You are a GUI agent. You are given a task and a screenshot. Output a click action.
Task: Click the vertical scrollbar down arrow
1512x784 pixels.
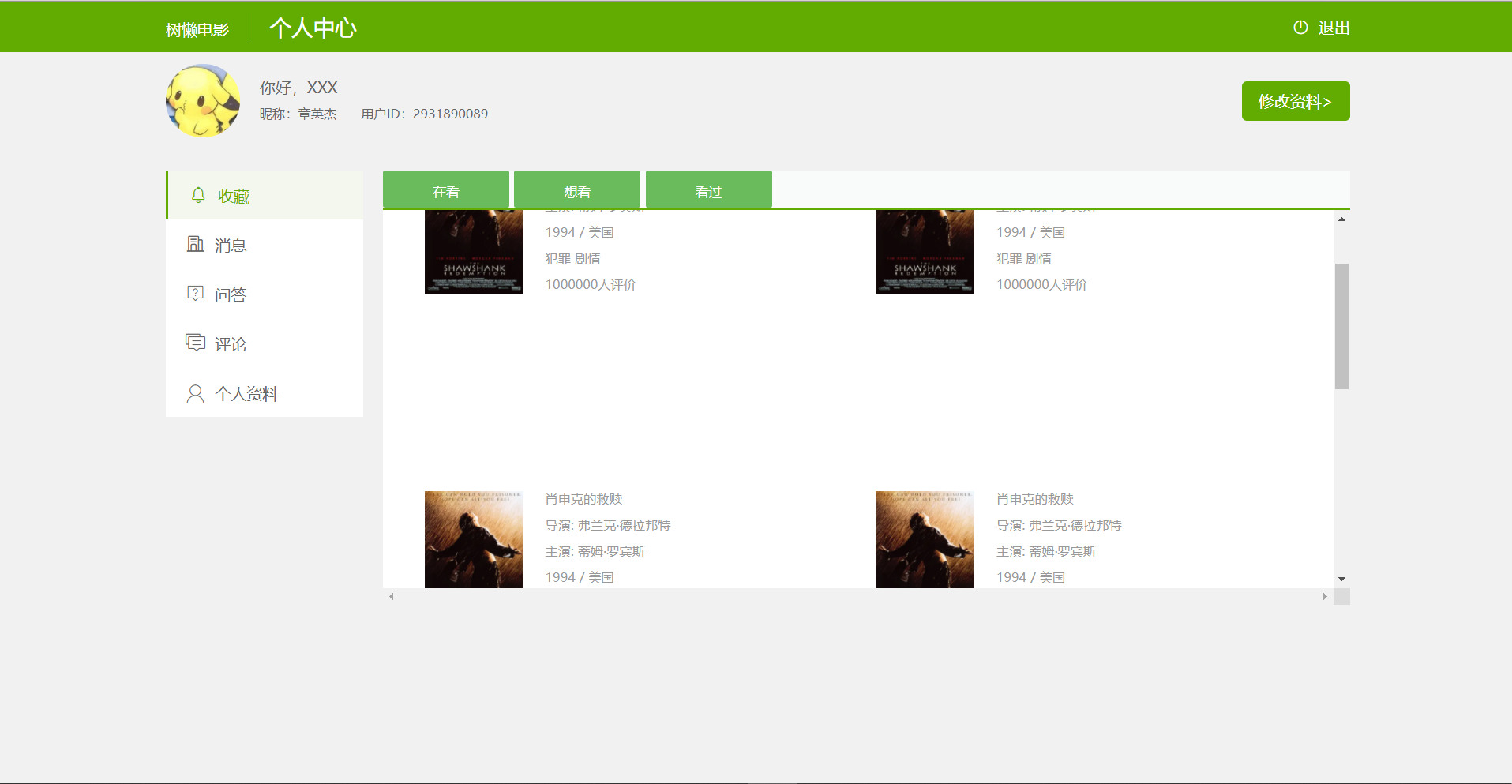coord(1341,580)
